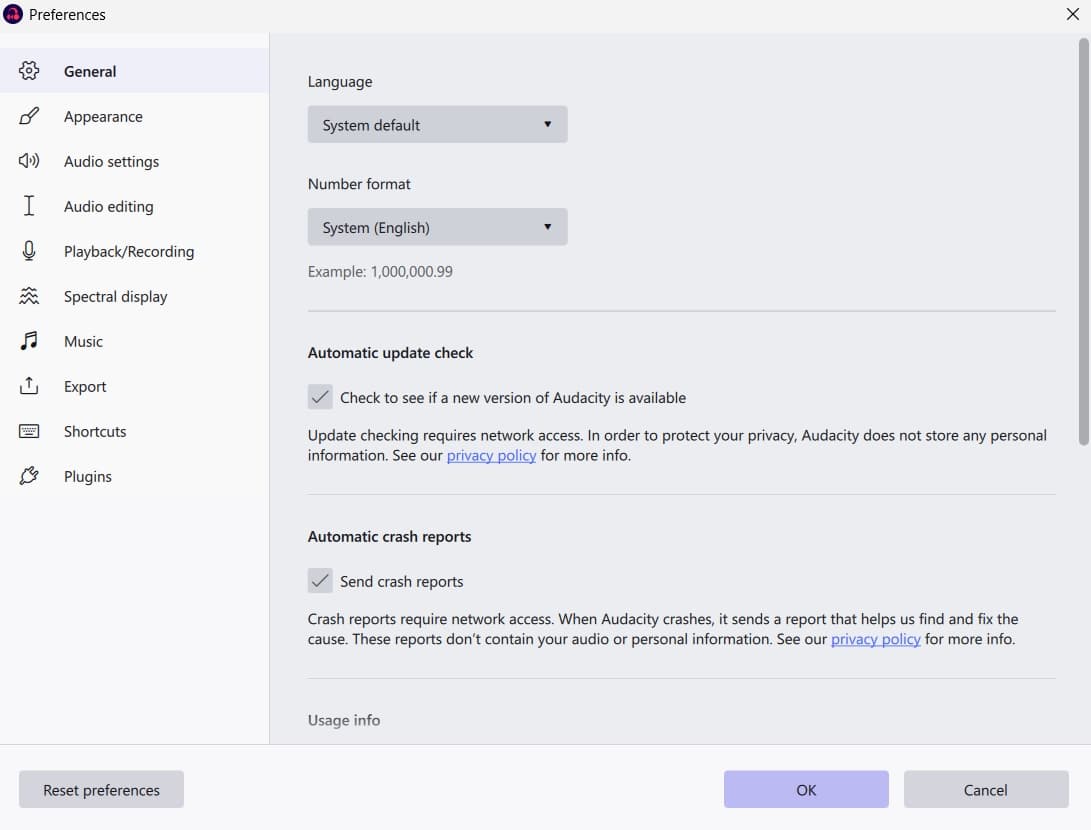
Task: Click the Music note icon
Action: tap(29, 341)
